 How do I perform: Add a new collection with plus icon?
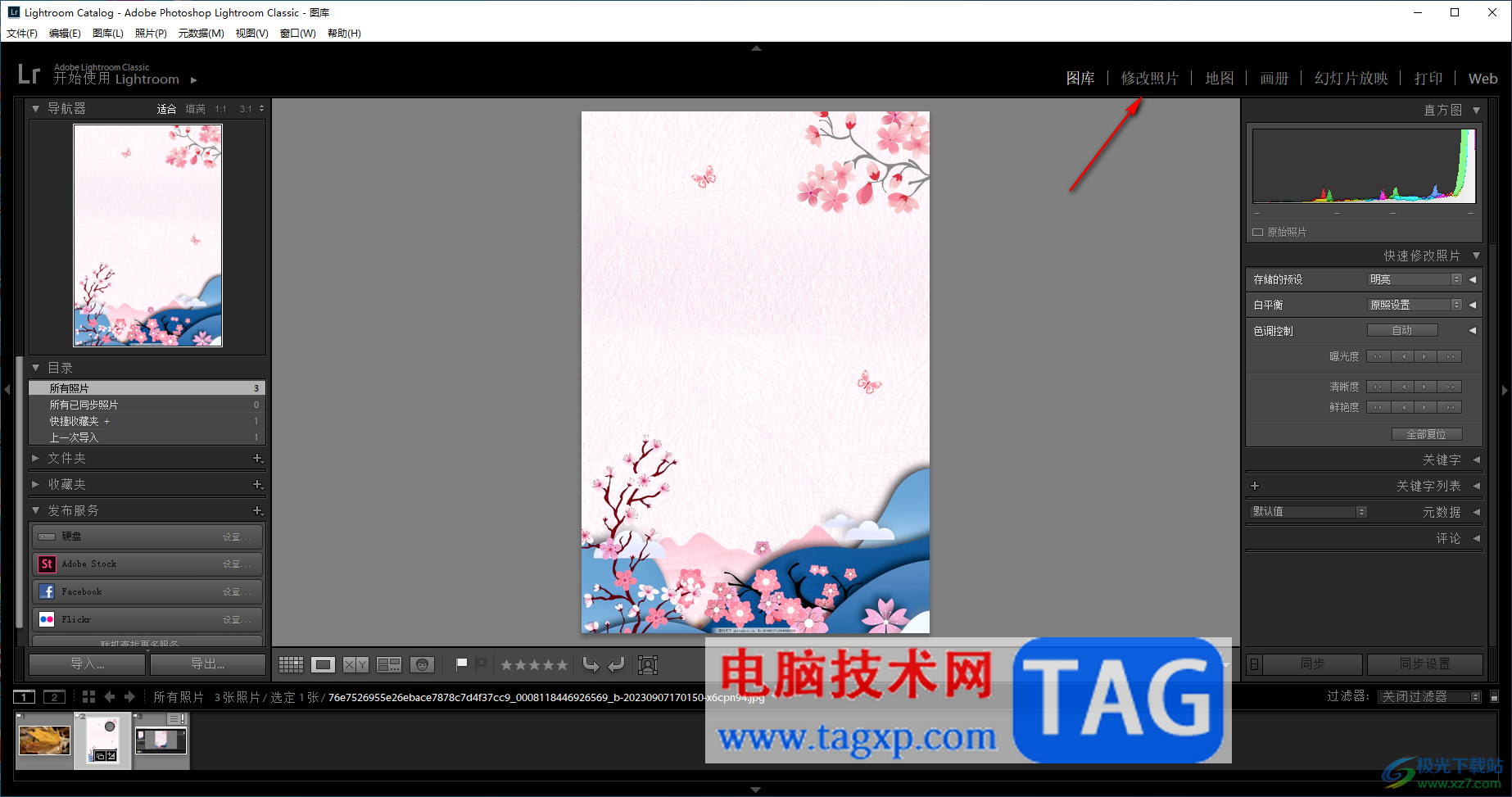coord(257,485)
